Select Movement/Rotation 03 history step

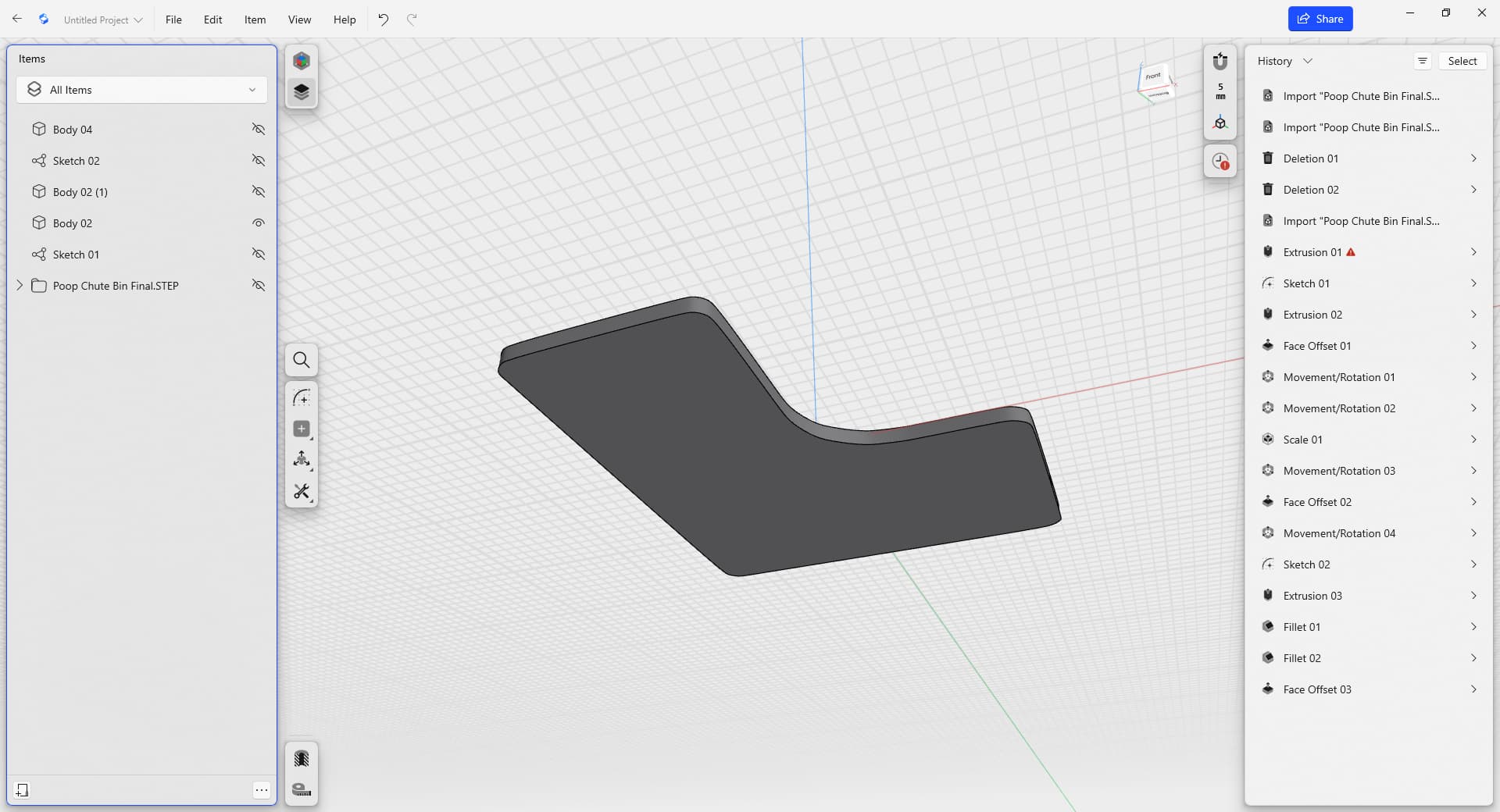click(1369, 471)
